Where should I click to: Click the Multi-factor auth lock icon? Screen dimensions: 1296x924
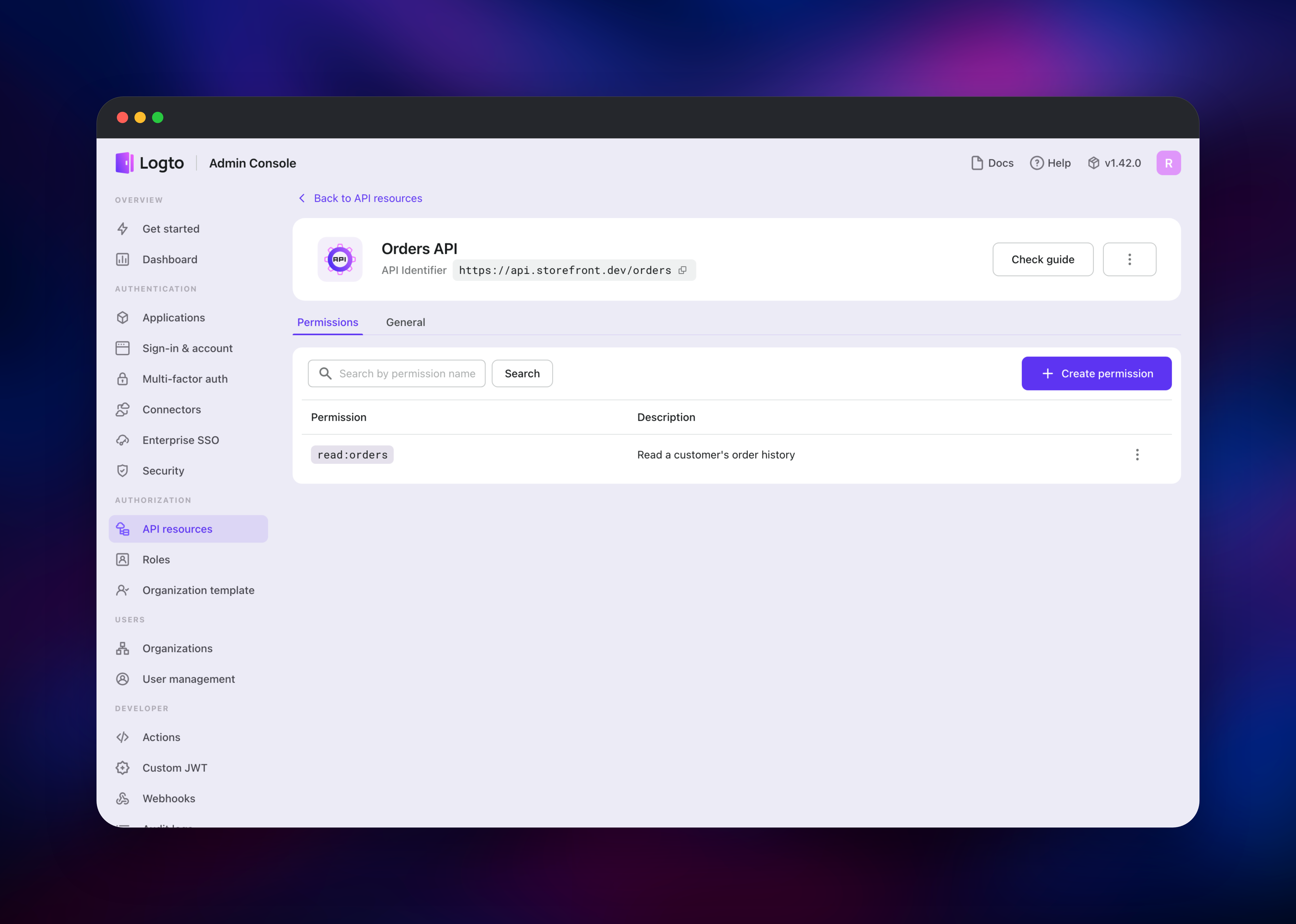[122, 379]
